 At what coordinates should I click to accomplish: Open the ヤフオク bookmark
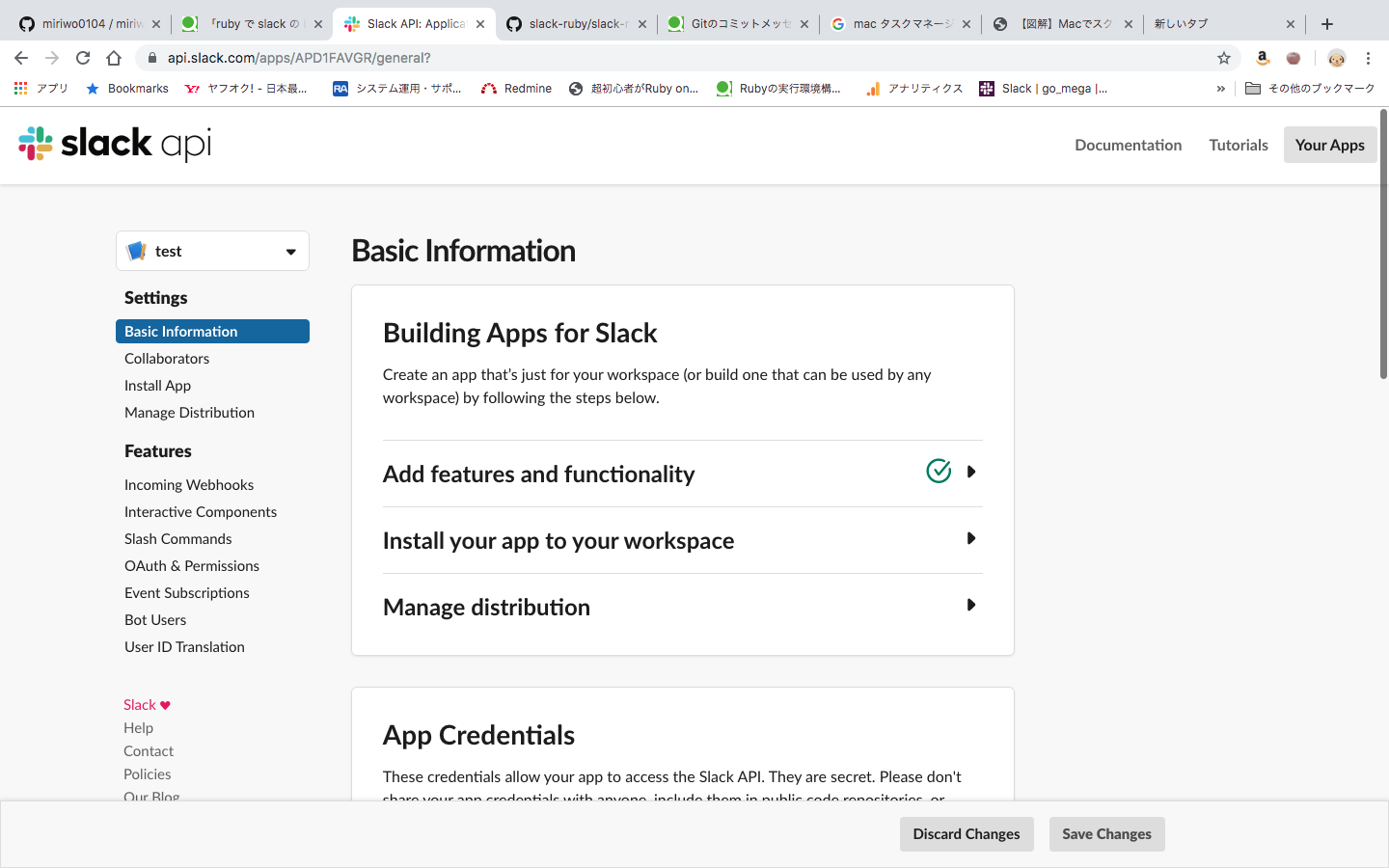(246, 88)
